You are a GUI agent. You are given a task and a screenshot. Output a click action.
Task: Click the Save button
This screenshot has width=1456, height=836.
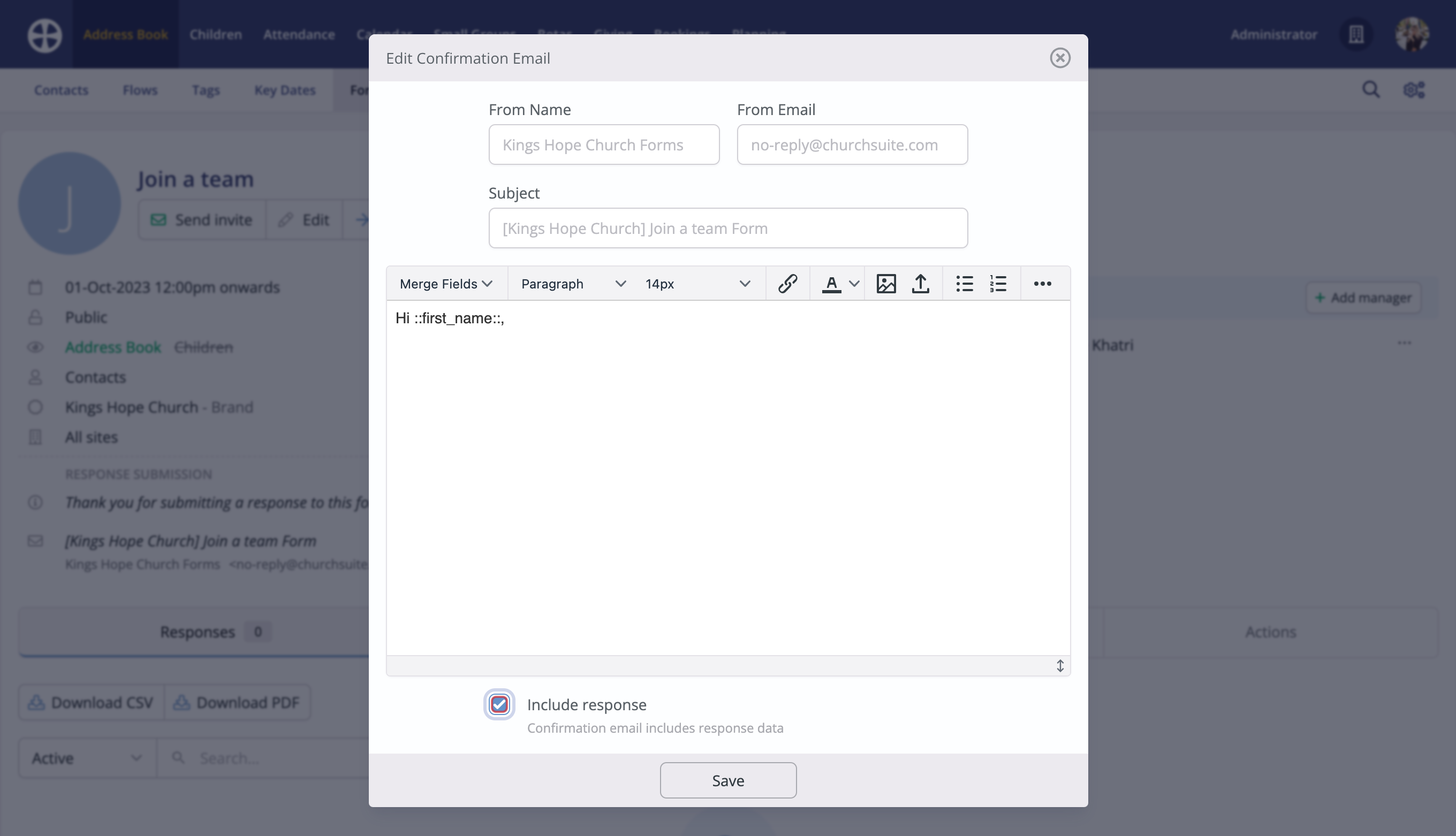pos(728,780)
